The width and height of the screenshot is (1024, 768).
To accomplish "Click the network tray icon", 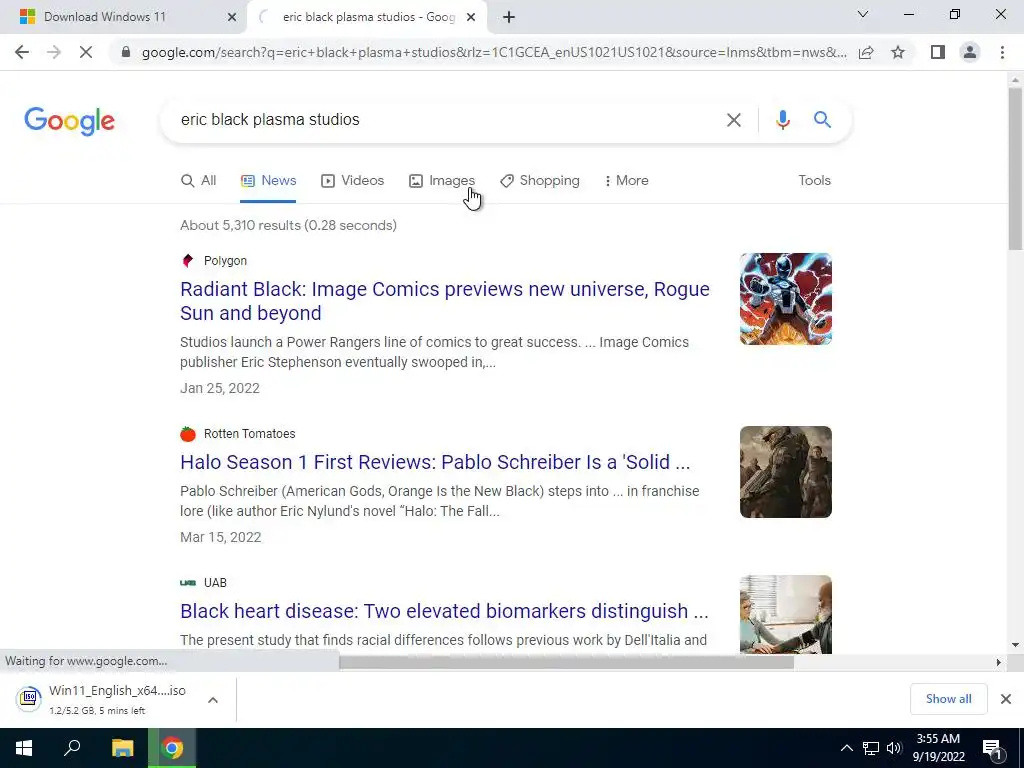I will pyautogui.click(x=871, y=748).
